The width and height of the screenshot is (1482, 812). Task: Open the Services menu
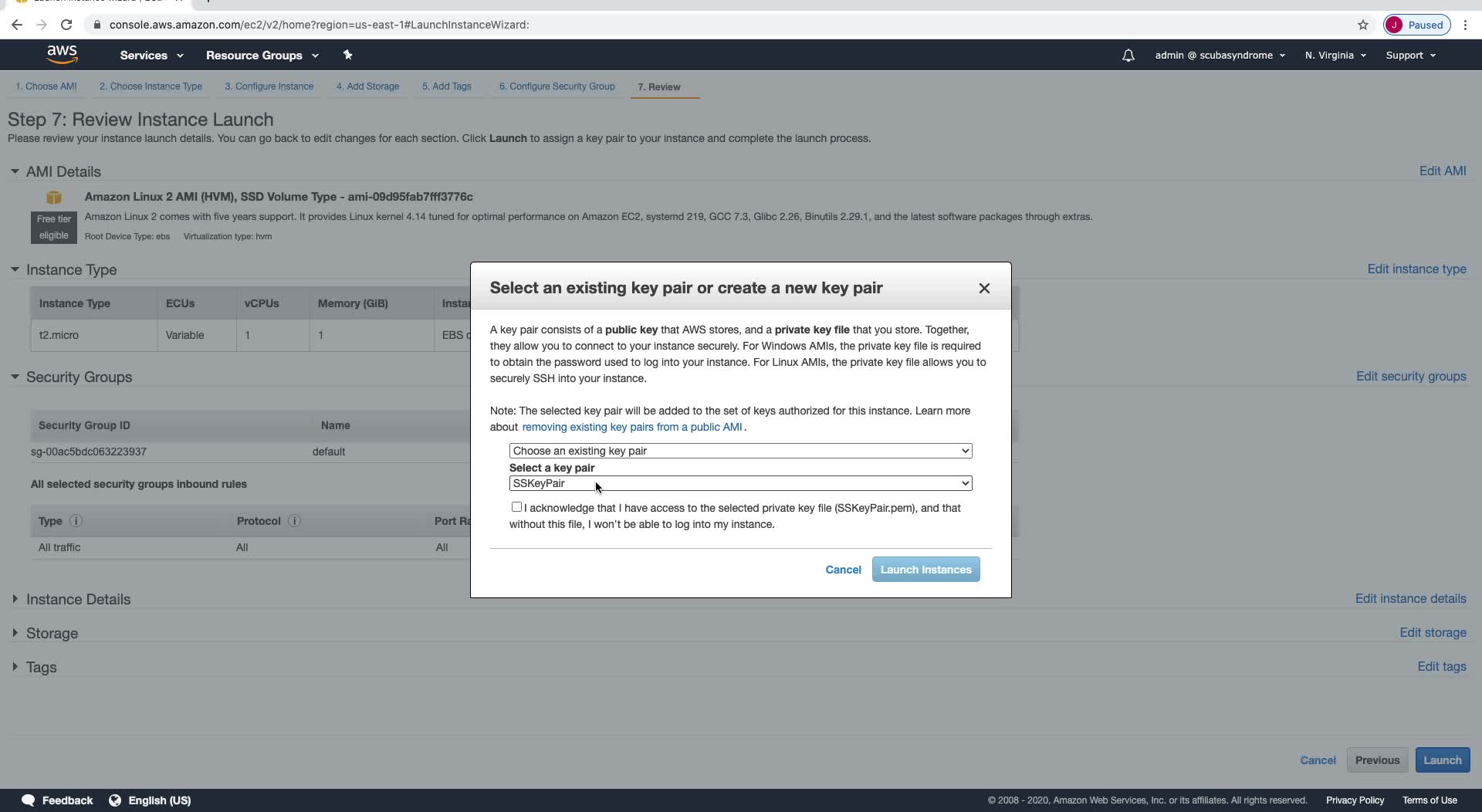coord(151,56)
